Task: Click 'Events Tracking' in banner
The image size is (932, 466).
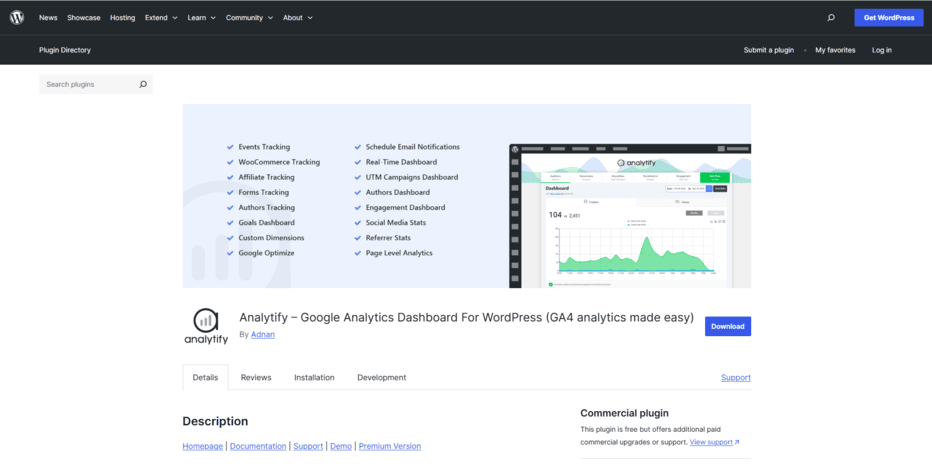Action: pos(264,147)
